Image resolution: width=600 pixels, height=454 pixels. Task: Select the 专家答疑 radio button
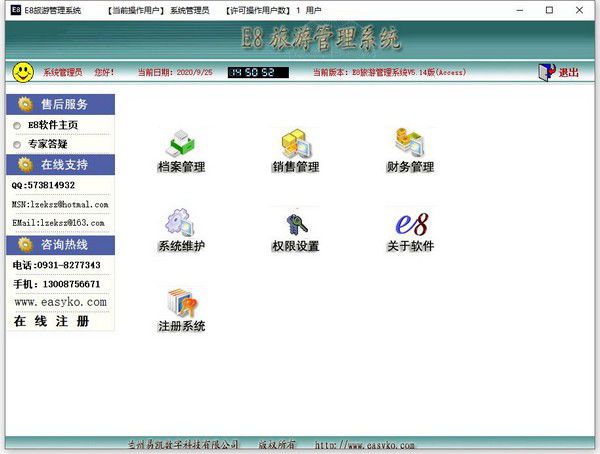17,145
